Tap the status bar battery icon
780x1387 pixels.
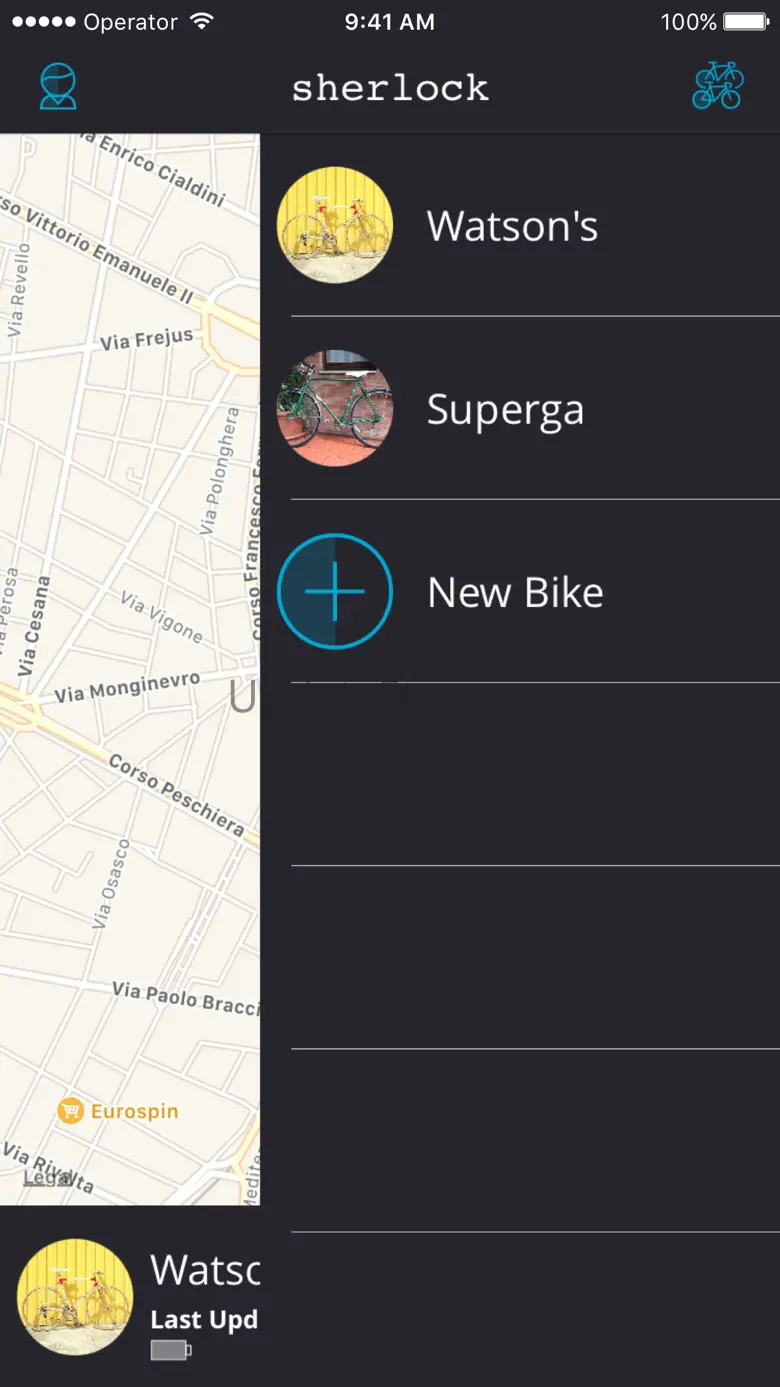click(x=744, y=22)
